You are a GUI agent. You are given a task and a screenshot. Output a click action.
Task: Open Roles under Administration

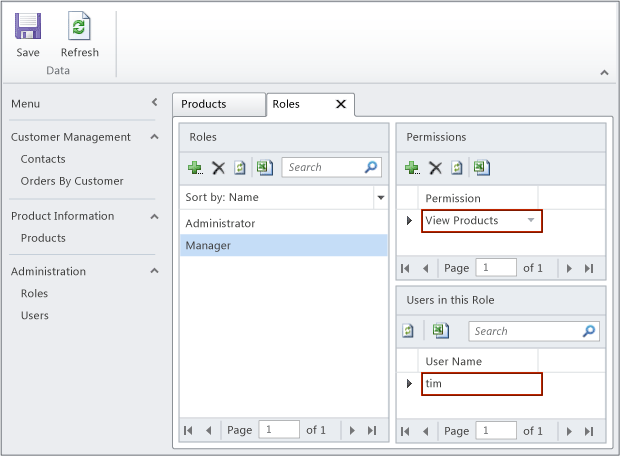(34, 293)
